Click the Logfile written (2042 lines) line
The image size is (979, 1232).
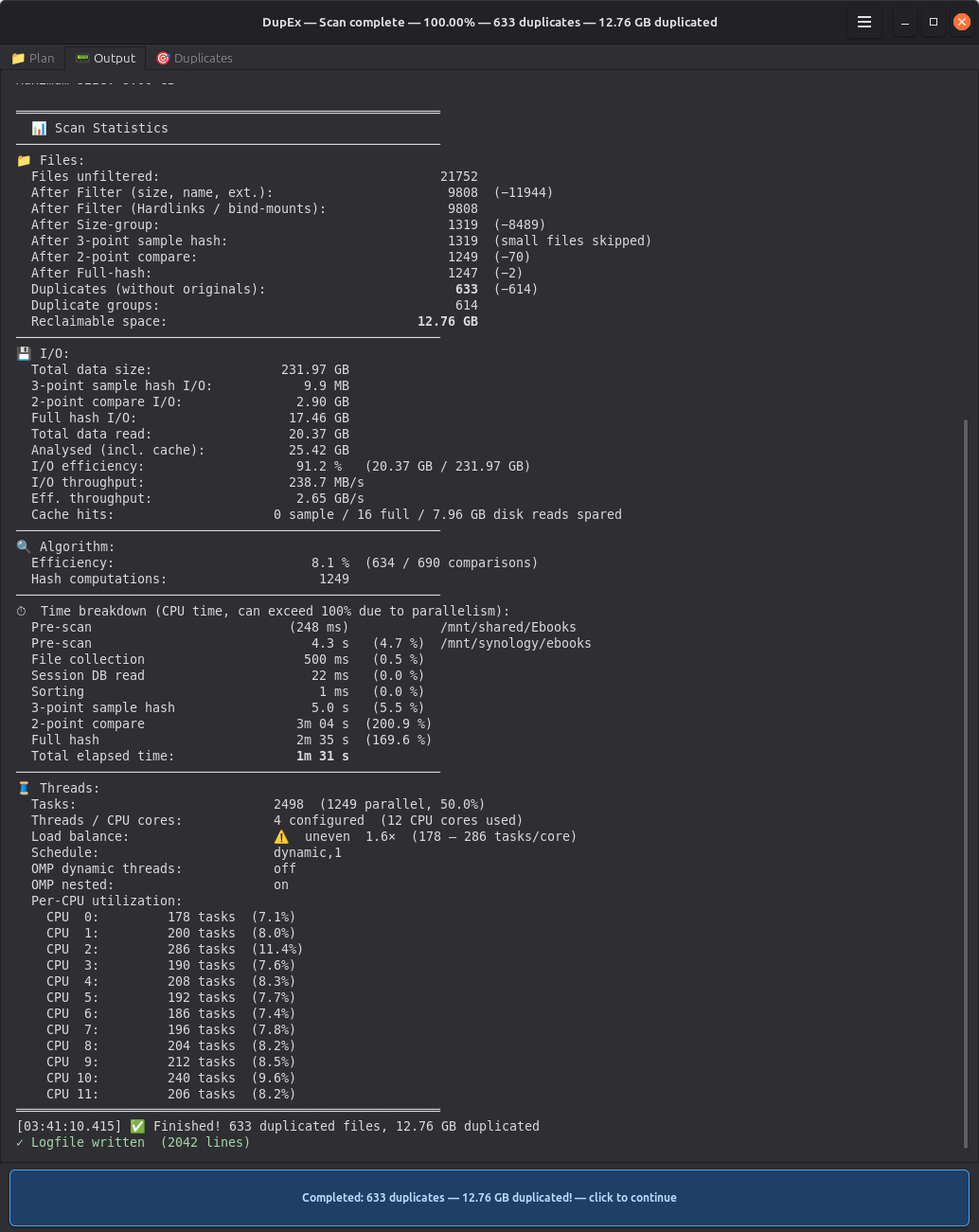click(x=133, y=1142)
